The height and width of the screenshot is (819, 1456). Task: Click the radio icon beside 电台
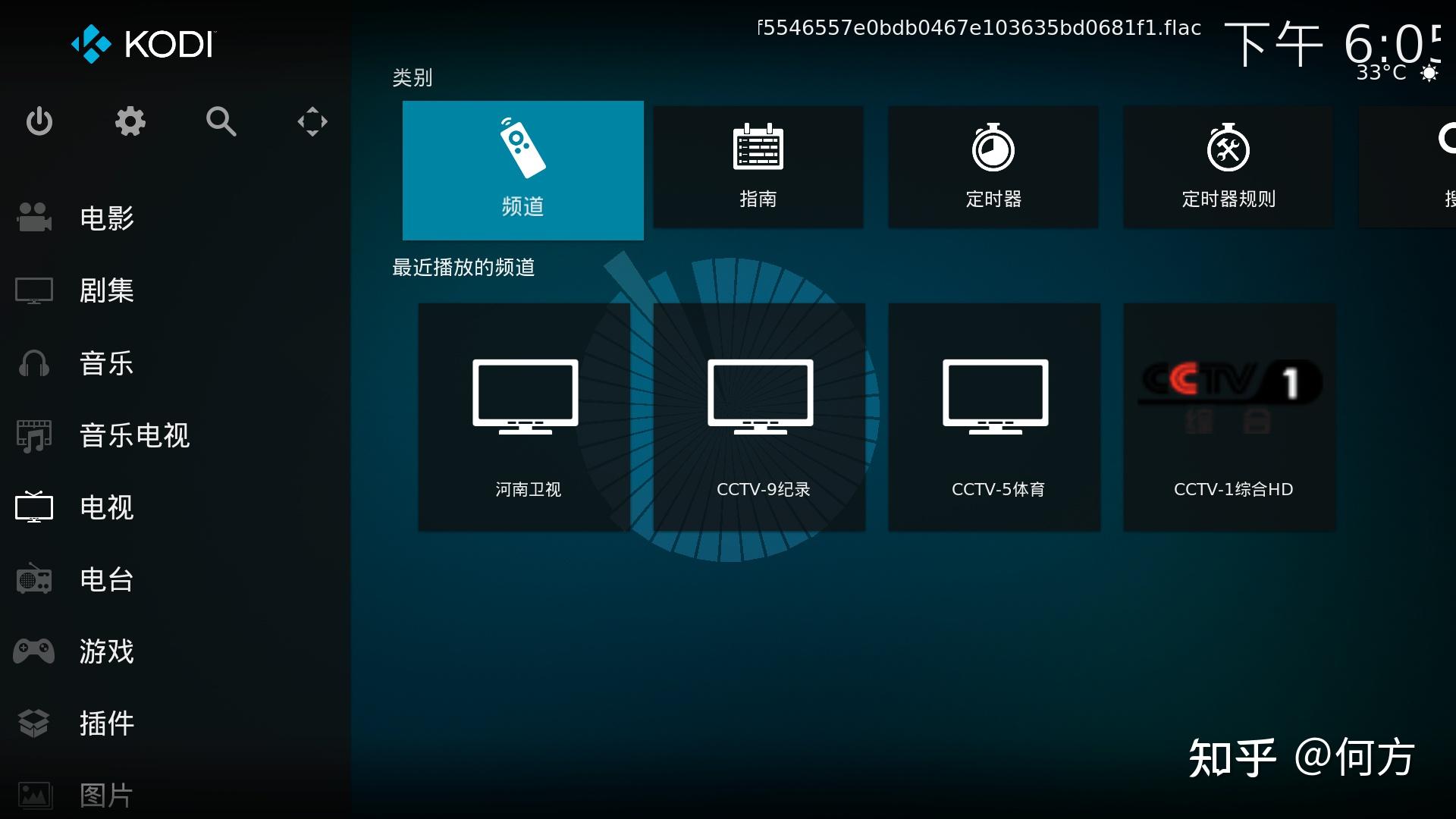pyautogui.click(x=34, y=579)
